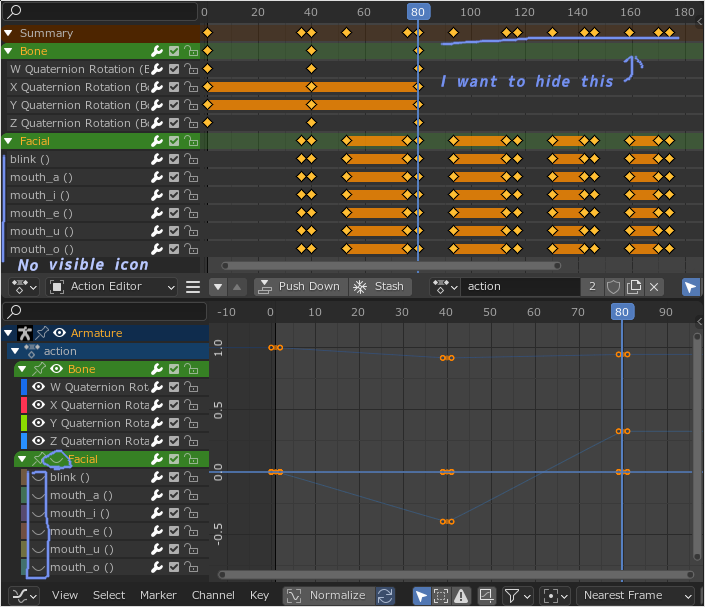Collapse the action row in Graph Editor
The height and width of the screenshot is (607, 705).
click(15, 351)
